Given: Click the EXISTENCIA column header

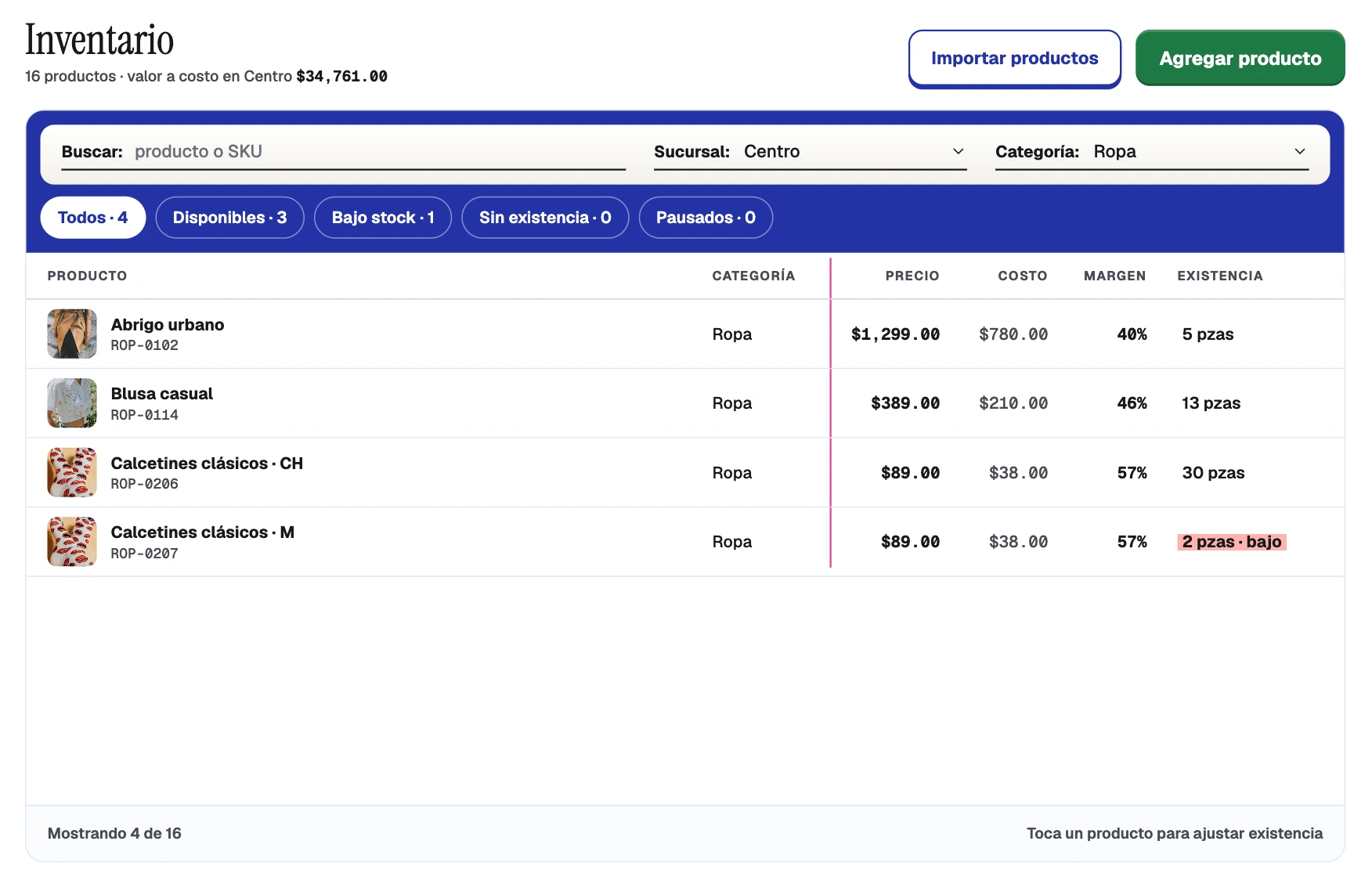Looking at the screenshot, I should pyautogui.click(x=1220, y=276).
